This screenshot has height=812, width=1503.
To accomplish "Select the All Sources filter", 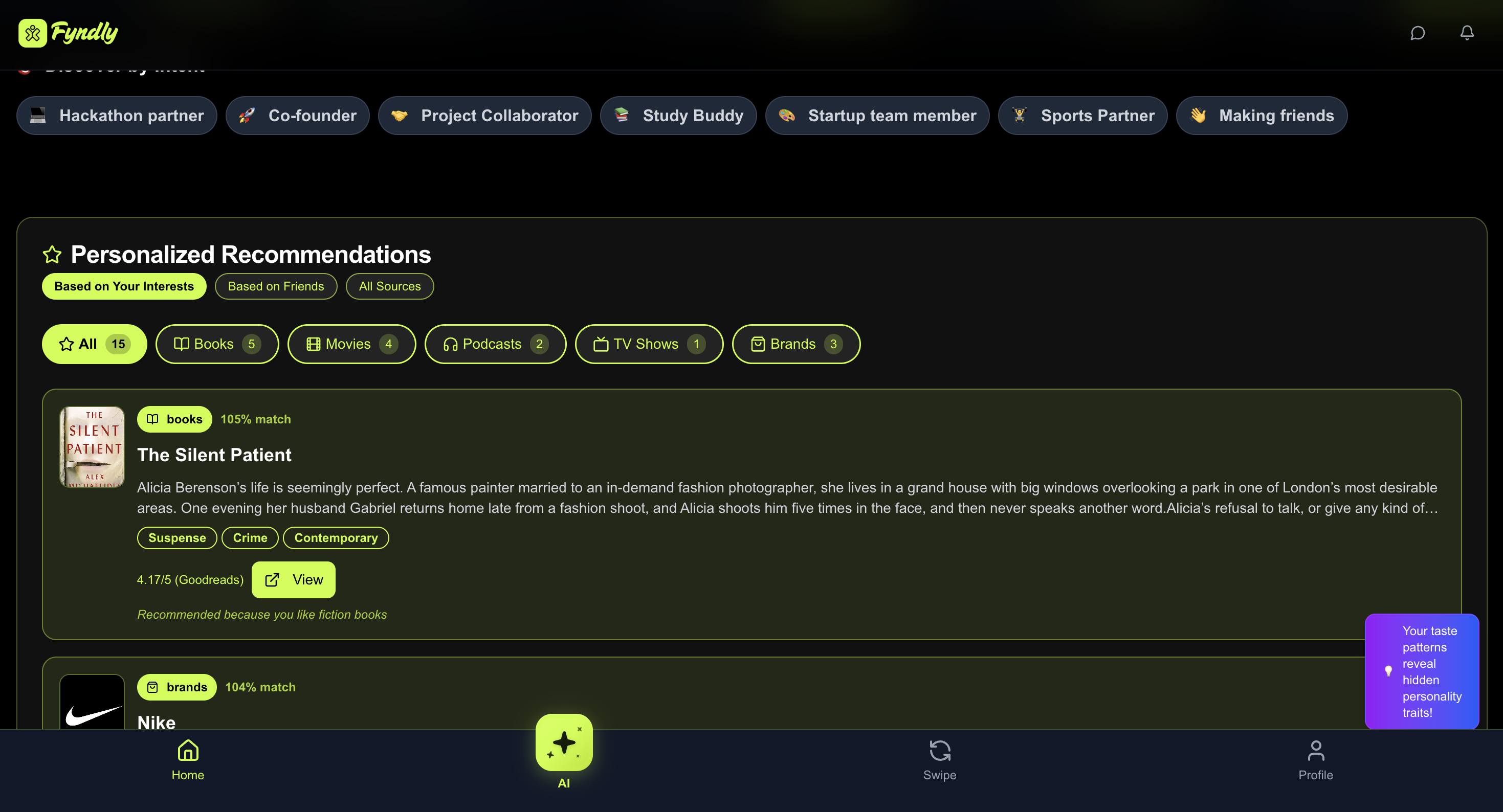I will [x=389, y=286].
